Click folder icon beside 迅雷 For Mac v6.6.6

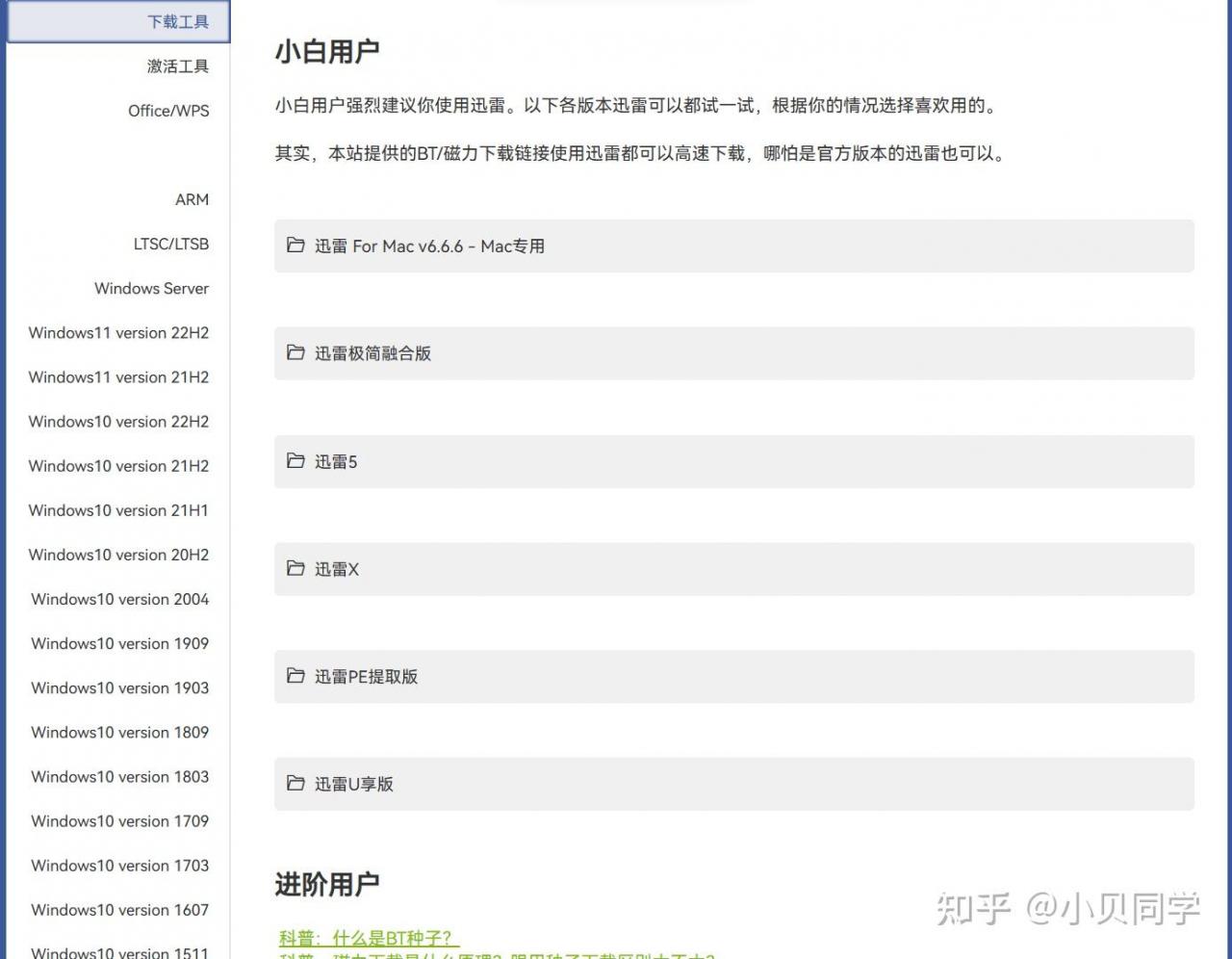click(295, 246)
